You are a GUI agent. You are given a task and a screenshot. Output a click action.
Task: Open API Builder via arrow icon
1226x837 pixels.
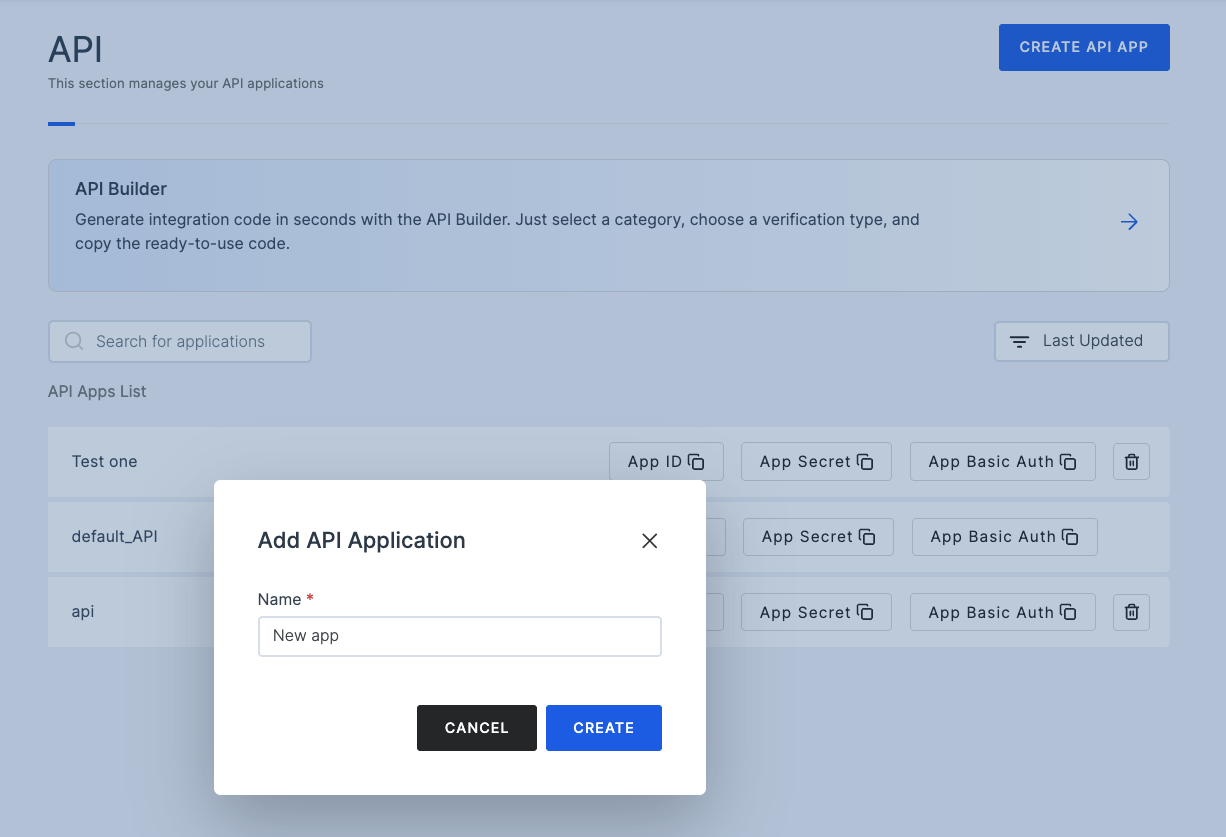point(1129,222)
